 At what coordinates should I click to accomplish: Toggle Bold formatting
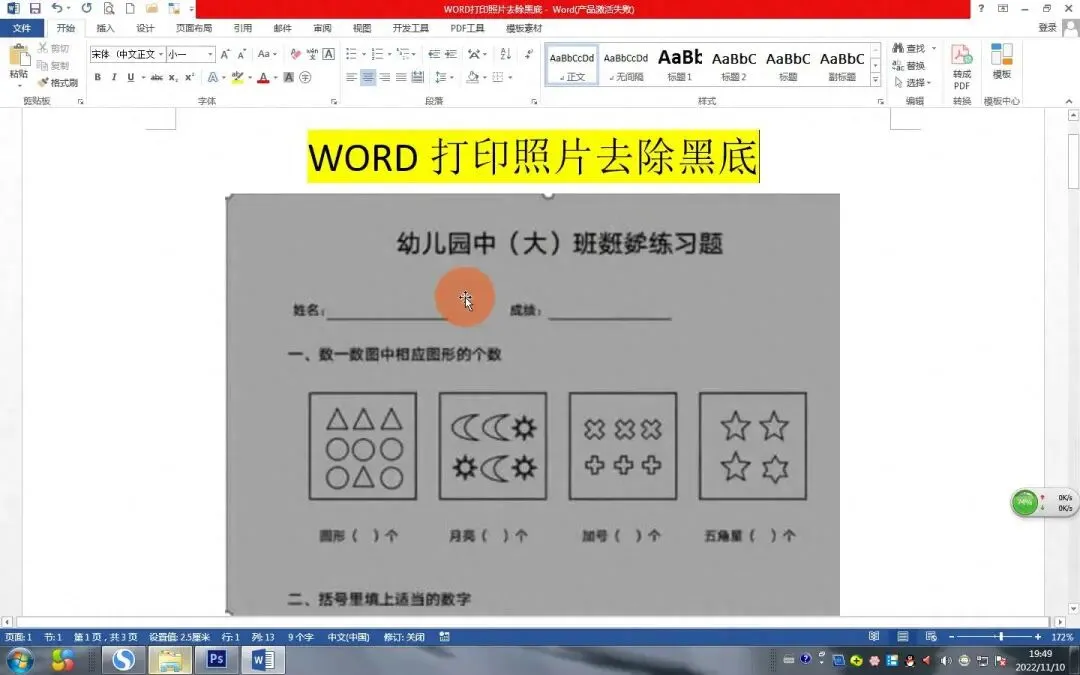pyautogui.click(x=98, y=77)
